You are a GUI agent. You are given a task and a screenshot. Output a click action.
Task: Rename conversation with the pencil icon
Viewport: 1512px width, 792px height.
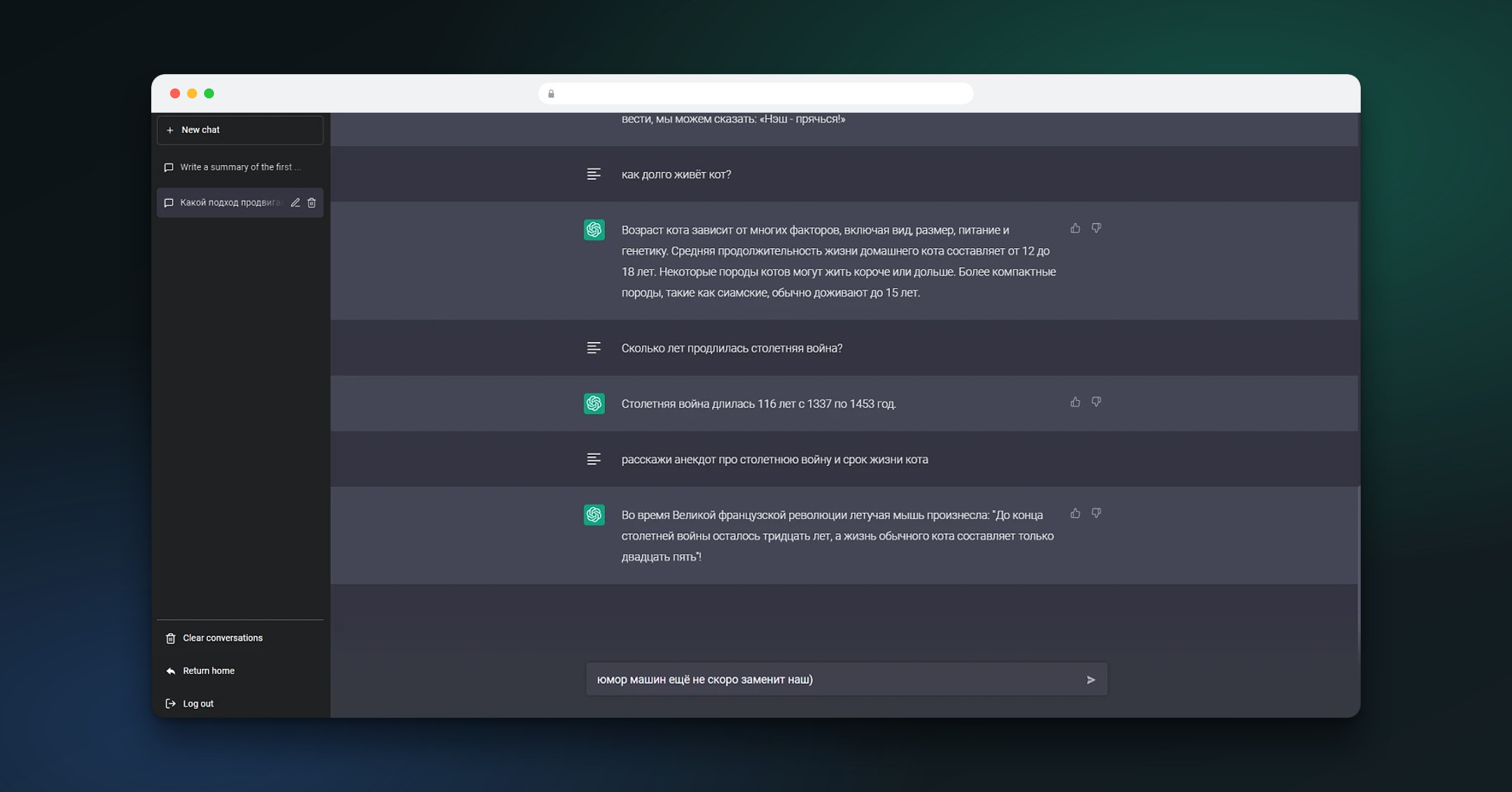click(296, 203)
